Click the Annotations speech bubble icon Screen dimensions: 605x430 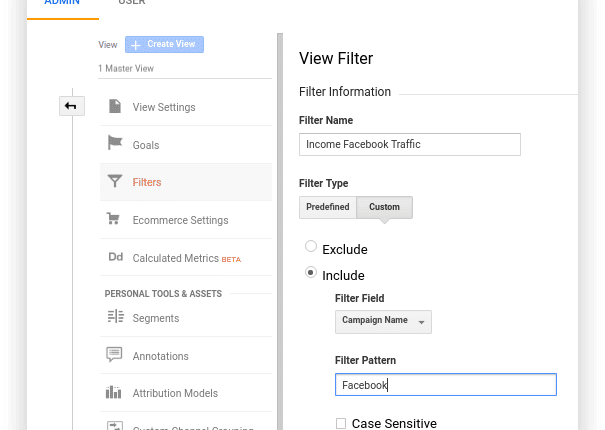(114, 354)
